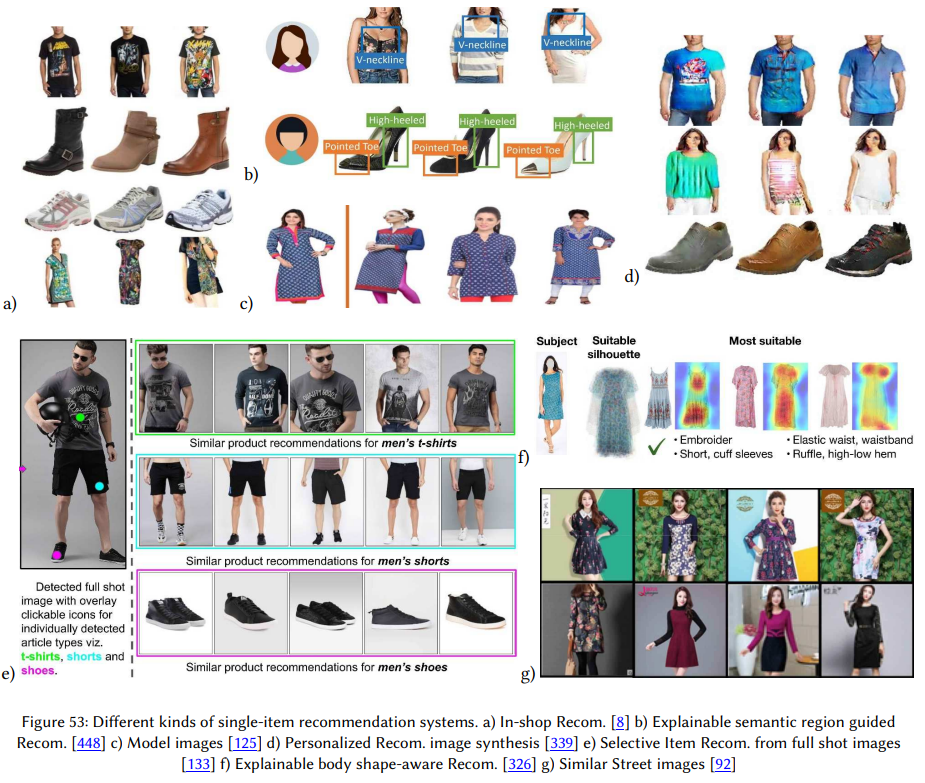The image size is (925, 783).
Task: Open citation link 125
Action: click(245, 743)
